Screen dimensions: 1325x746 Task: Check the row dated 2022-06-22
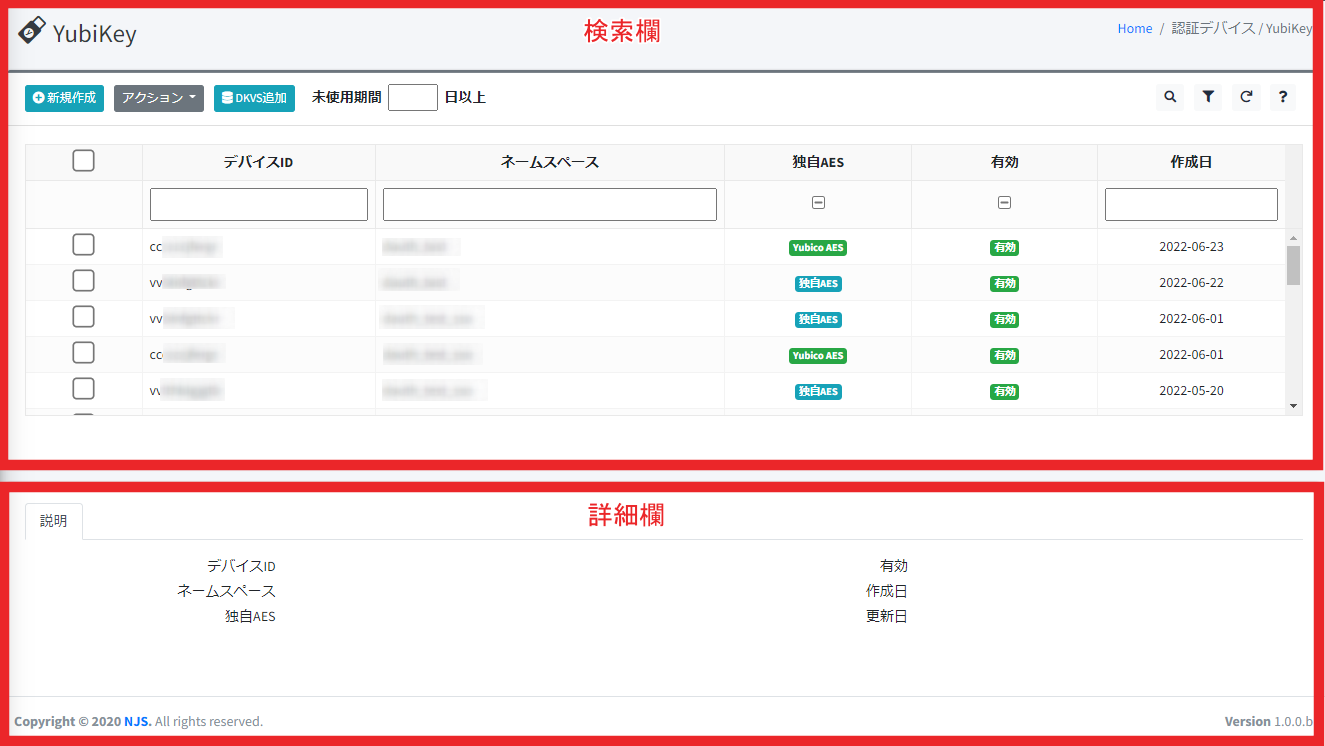coord(84,281)
